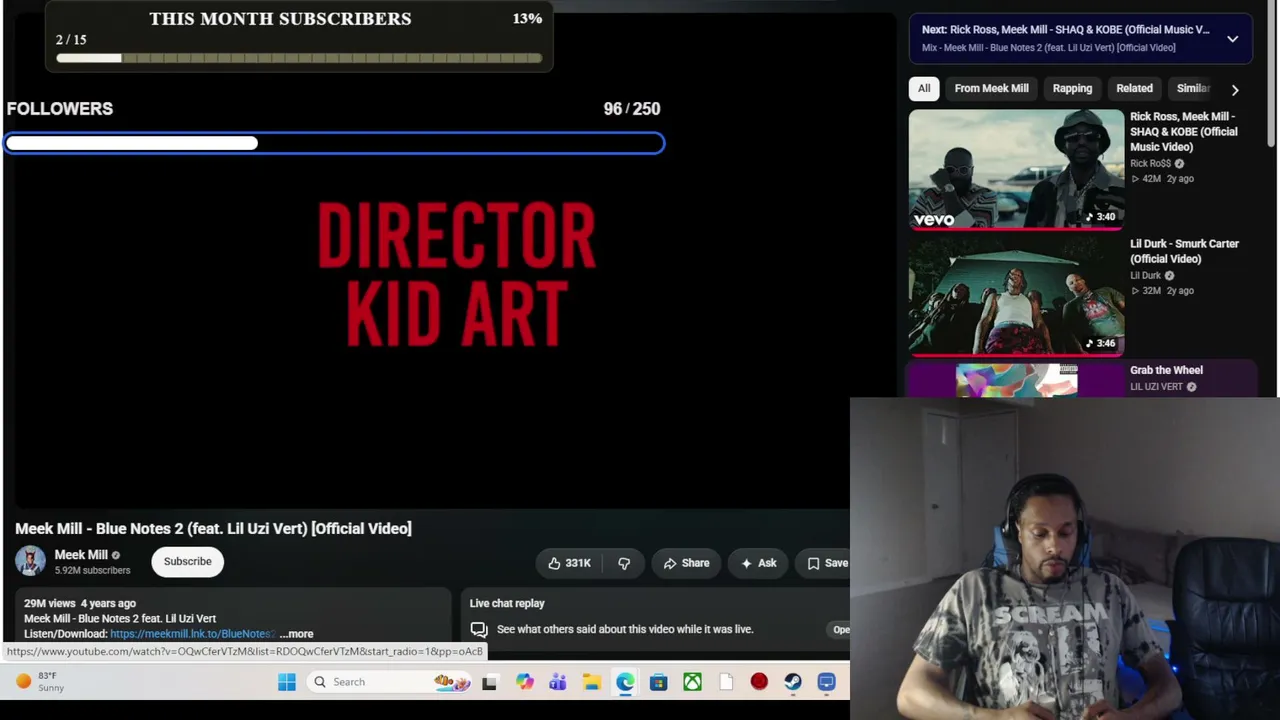Open Microsoft Store from the taskbar
The width and height of the screenshot is (1280, 720).
(658, 682)
